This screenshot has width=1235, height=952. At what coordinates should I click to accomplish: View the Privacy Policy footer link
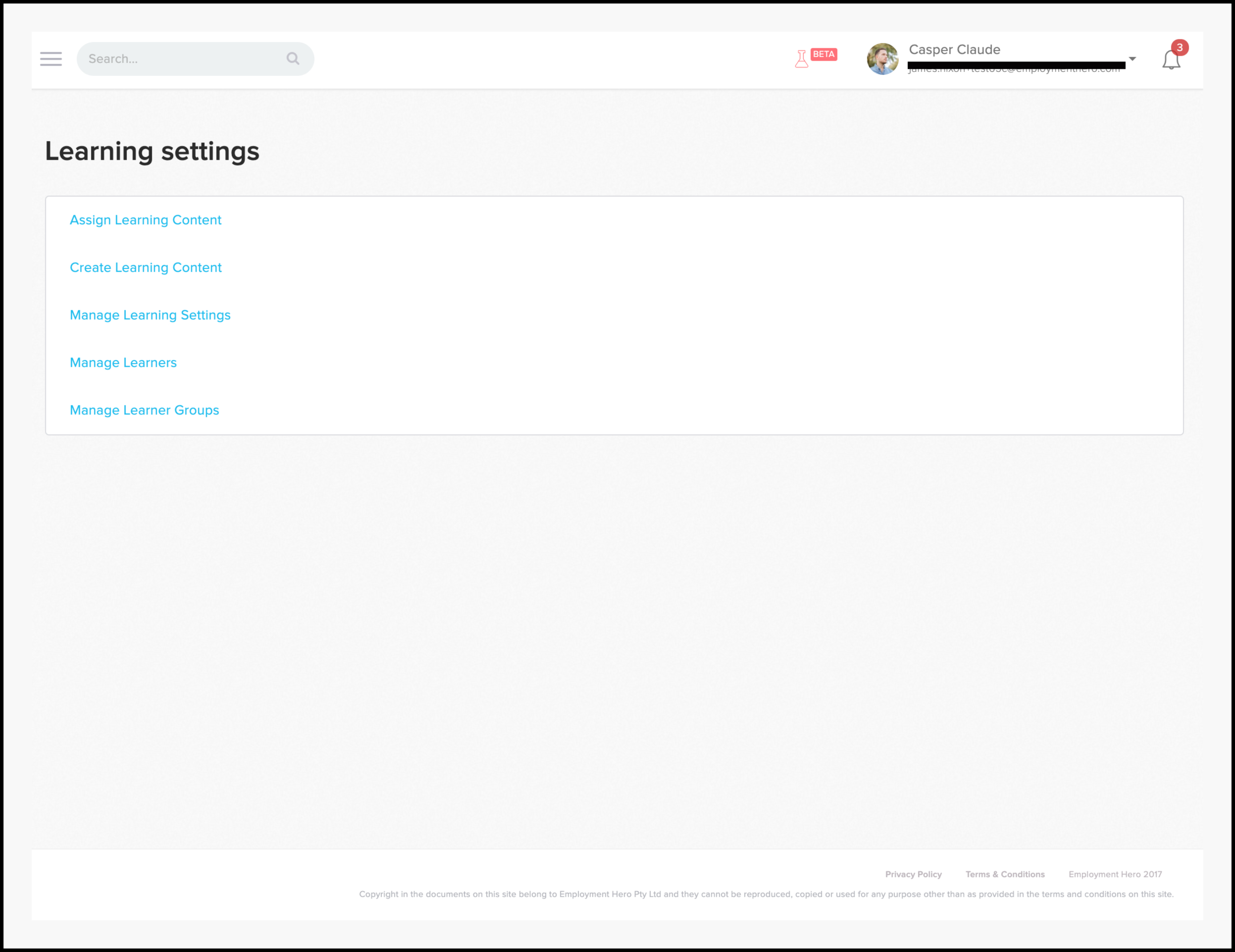(913, 874)
